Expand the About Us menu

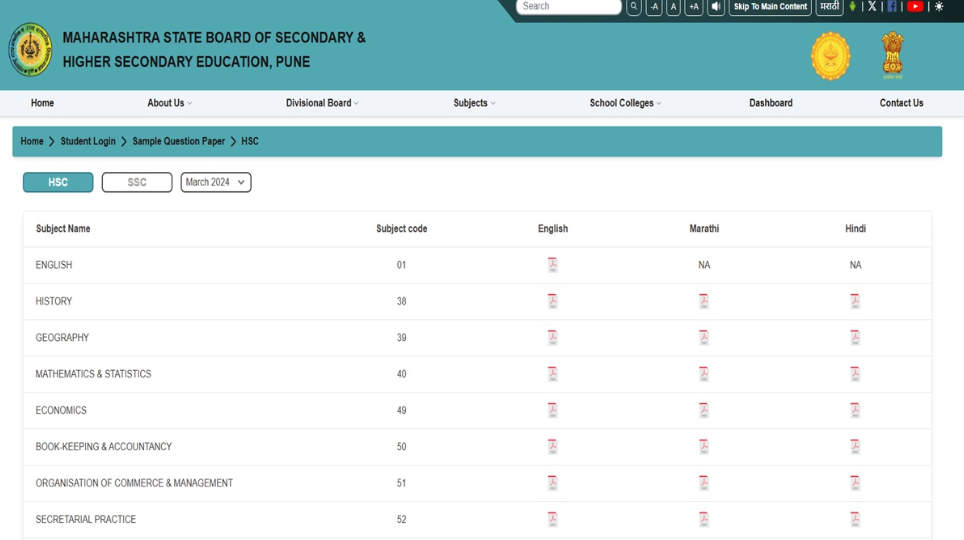[x=169, y=103]
